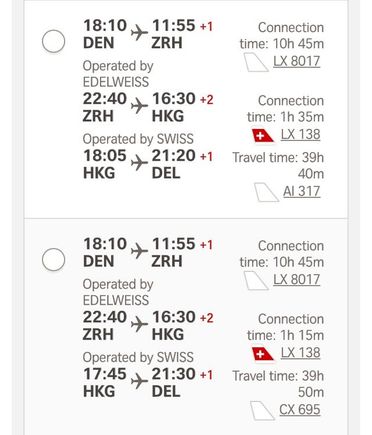
Task: Click plane icon between 18:05 HKG and DEL
Action: [x=139, y=163]
